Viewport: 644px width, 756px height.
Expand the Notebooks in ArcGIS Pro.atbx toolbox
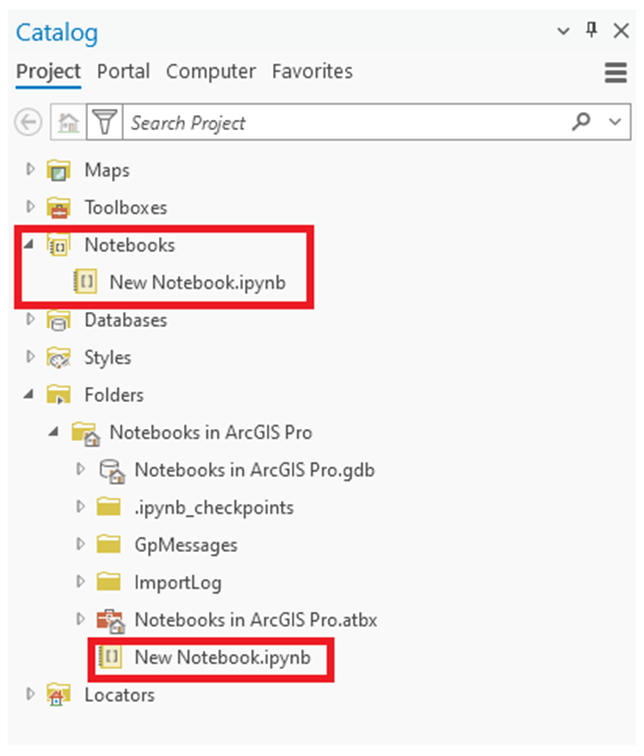[80, 619]
